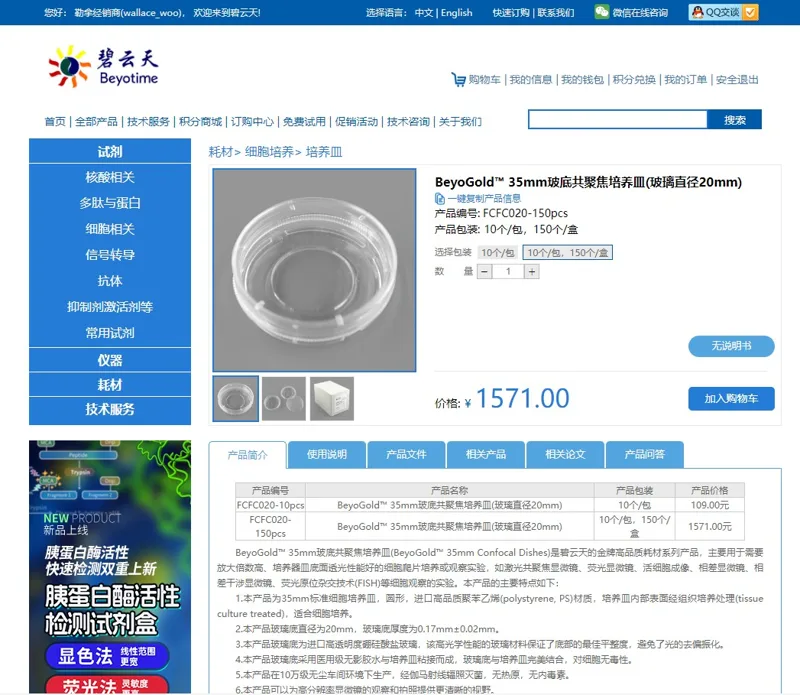The width and height of the screenshot is (800, 695).
Task: Click FCFC020-10pcs in the product table
Action: 270,505
